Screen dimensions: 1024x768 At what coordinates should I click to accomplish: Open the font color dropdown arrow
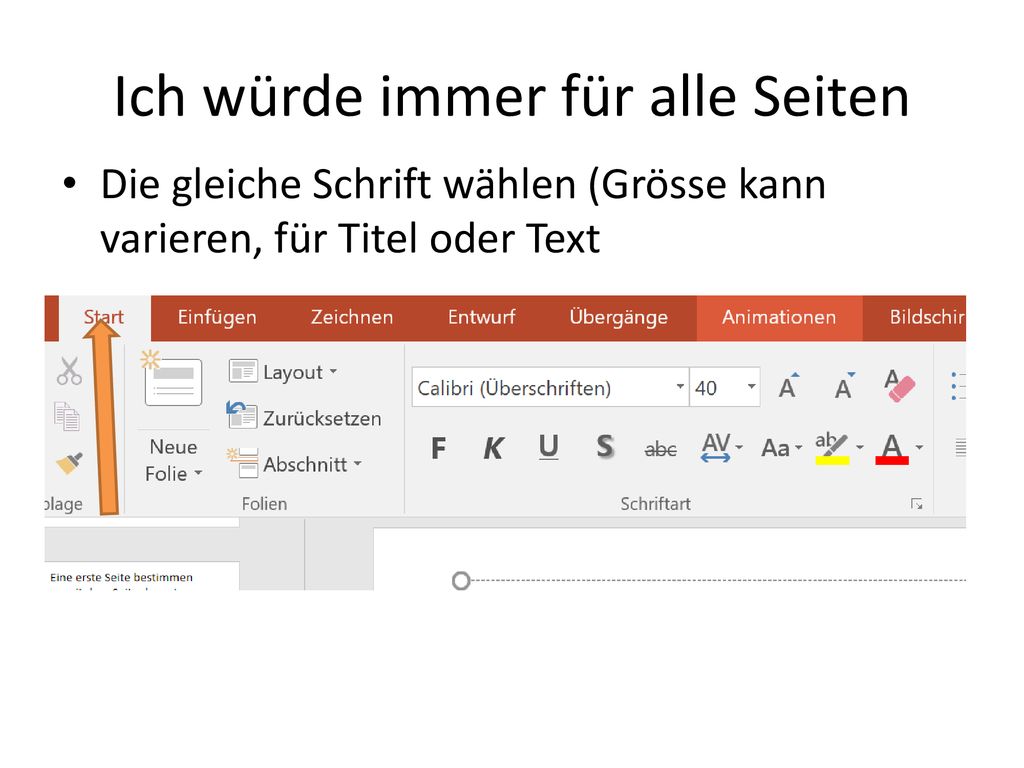click(x=920, y=447)
